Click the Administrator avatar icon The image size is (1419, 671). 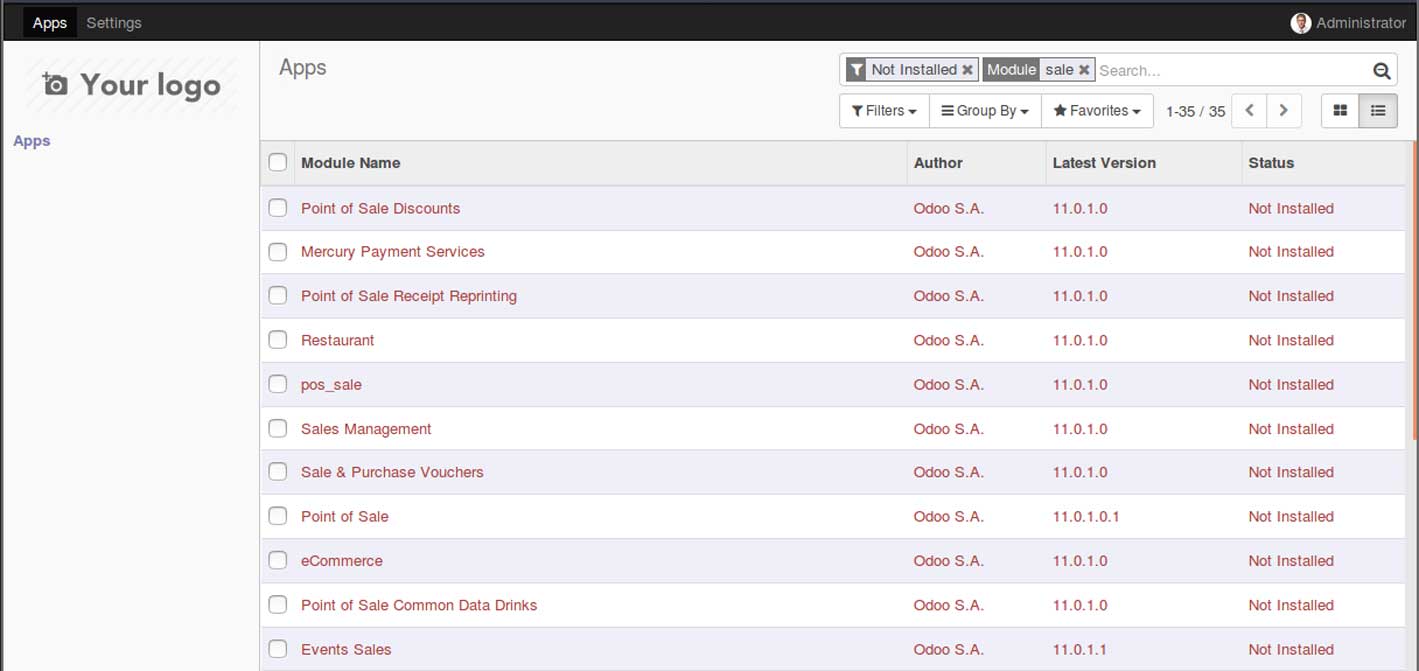click(1300, 23)
